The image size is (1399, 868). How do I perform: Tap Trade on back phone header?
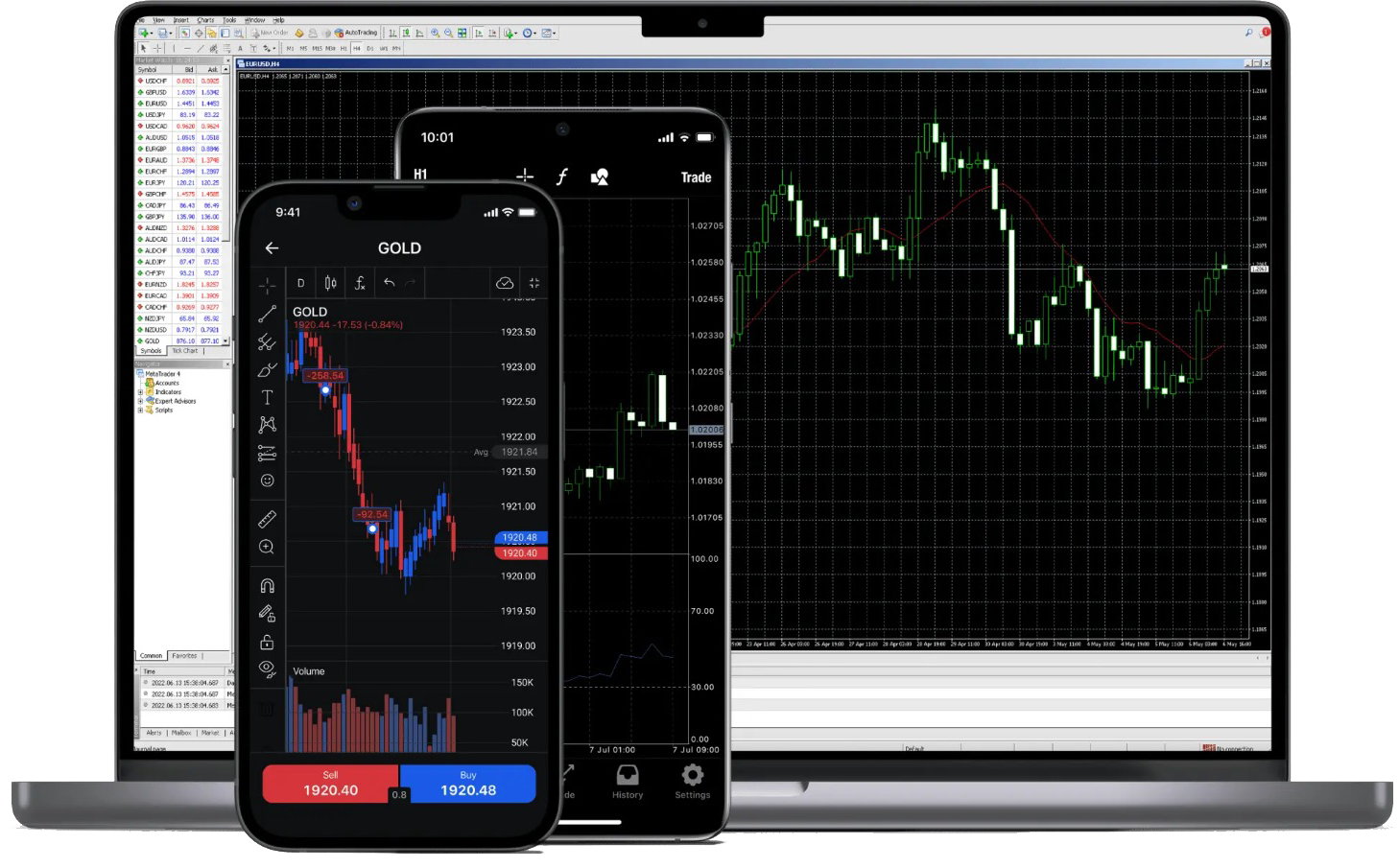pos(696,177)
